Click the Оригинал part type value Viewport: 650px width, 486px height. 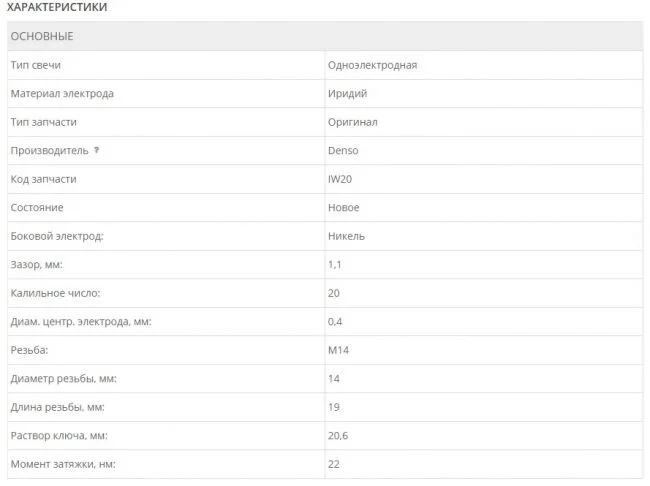352,122
